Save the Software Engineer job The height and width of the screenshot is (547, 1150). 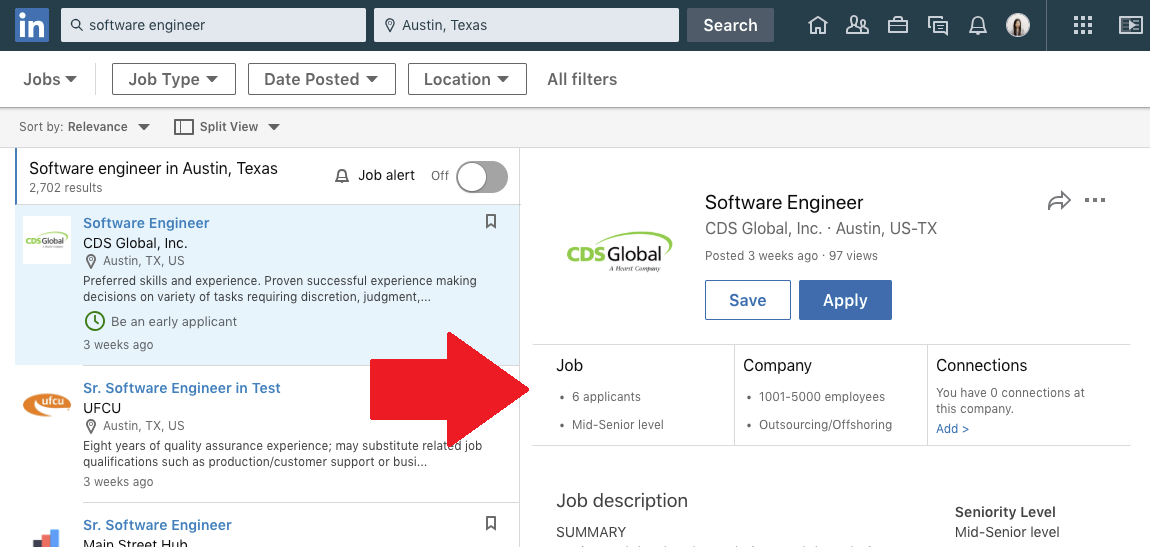tap(748, 300)
